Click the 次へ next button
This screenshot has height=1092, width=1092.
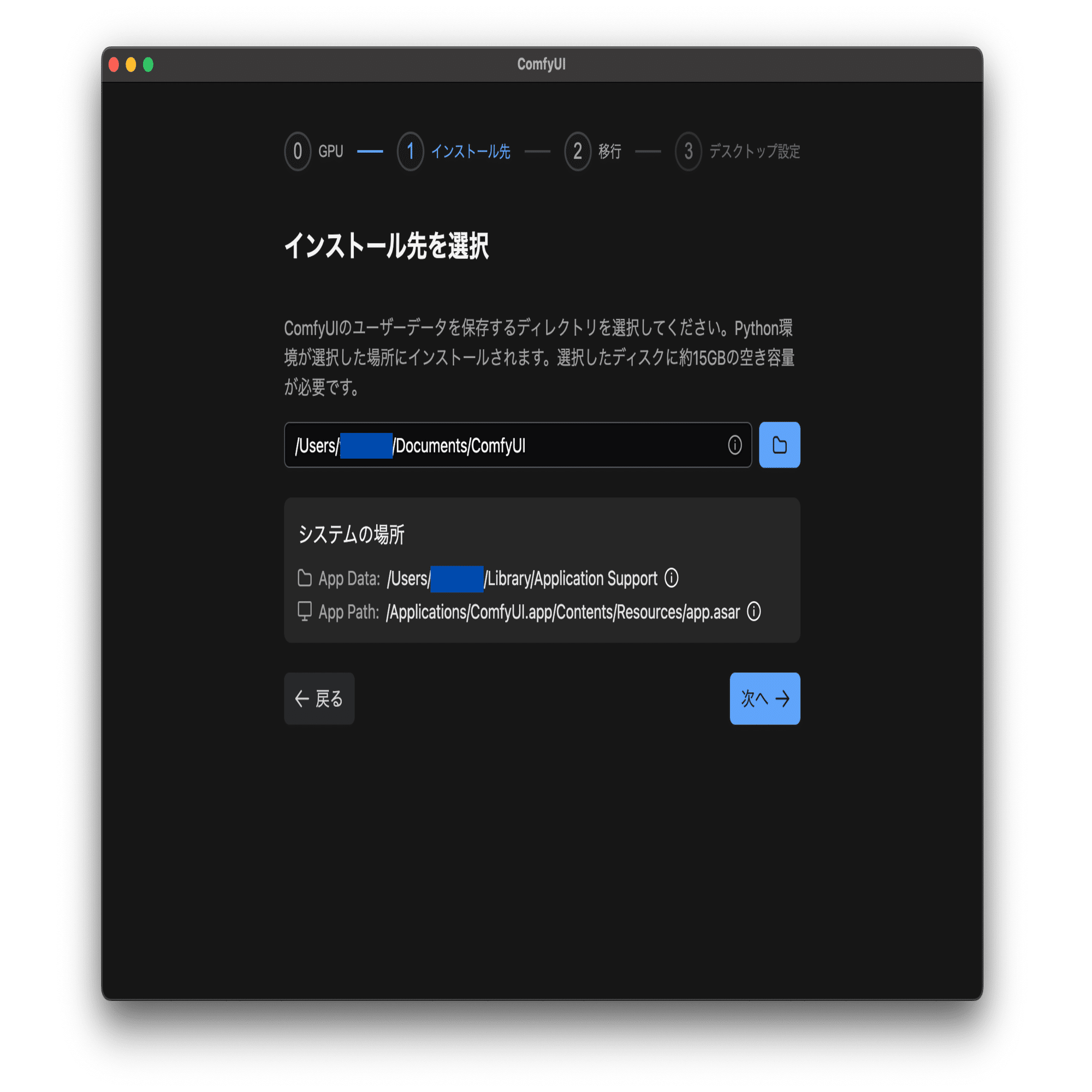765,699
